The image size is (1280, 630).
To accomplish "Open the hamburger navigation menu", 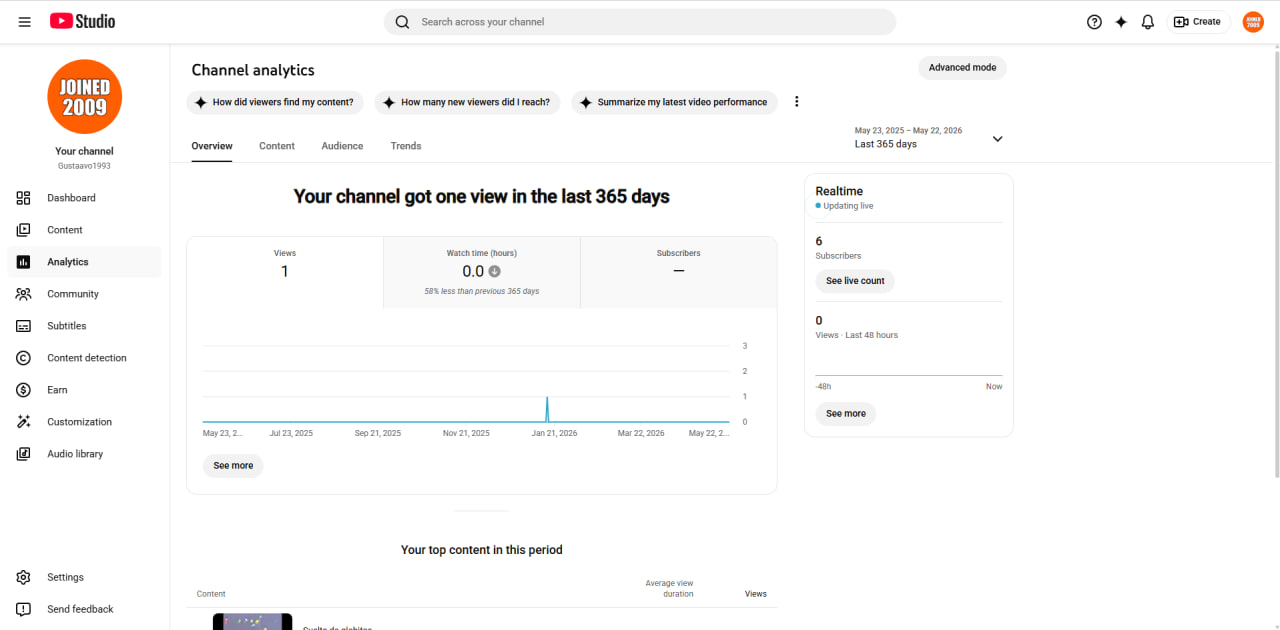I will click(24, 21).
